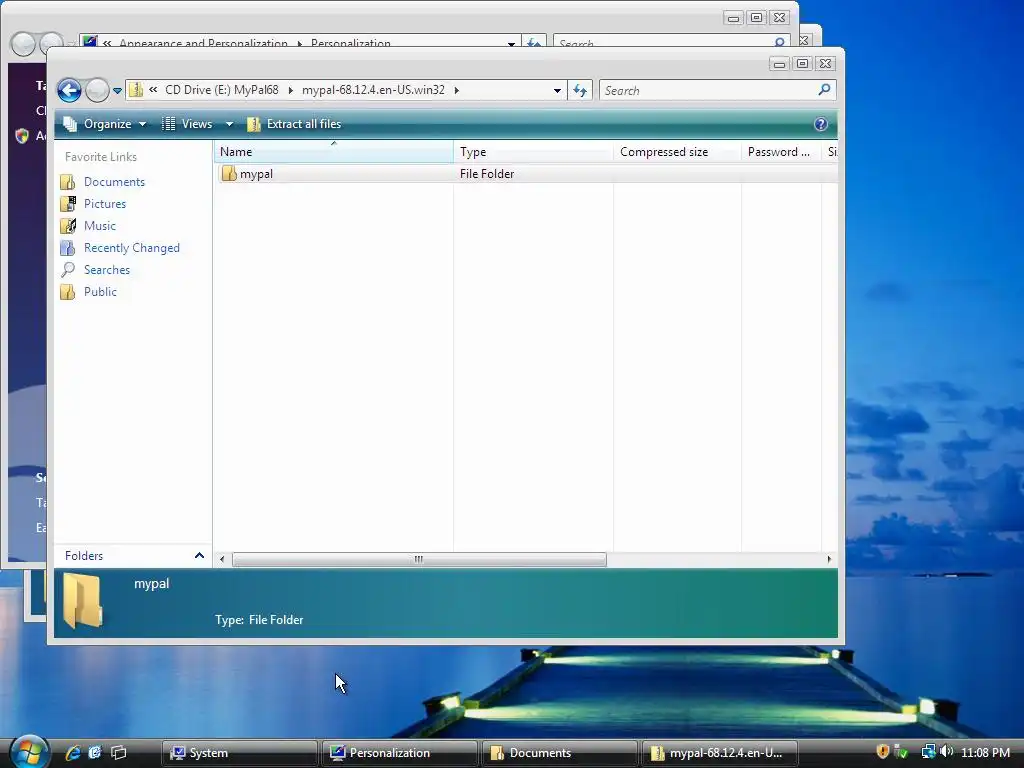Click scrollbar right arrow
Viewport: 1024px width, 768px height.
(829, 559)
